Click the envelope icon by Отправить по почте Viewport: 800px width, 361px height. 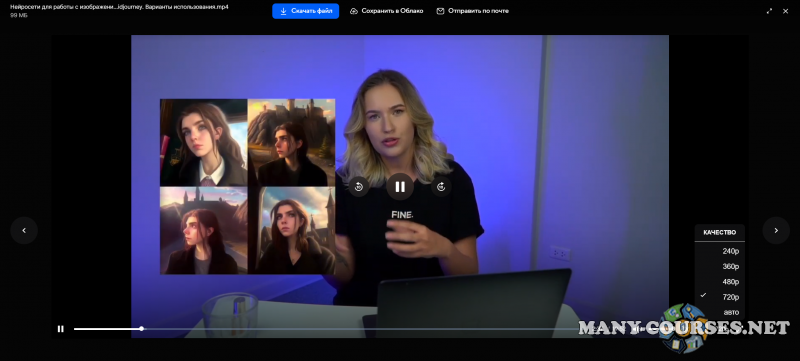tap(440, 11)
